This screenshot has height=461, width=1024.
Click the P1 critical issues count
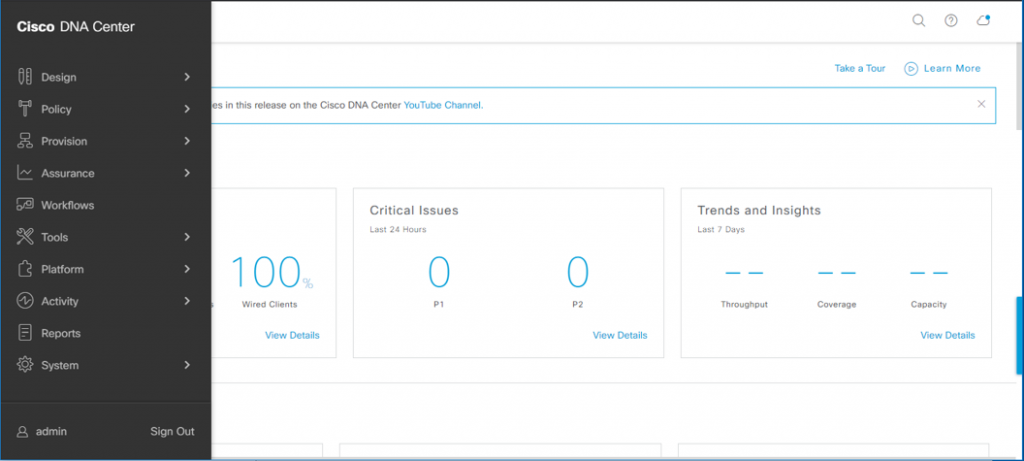point(439,273)
